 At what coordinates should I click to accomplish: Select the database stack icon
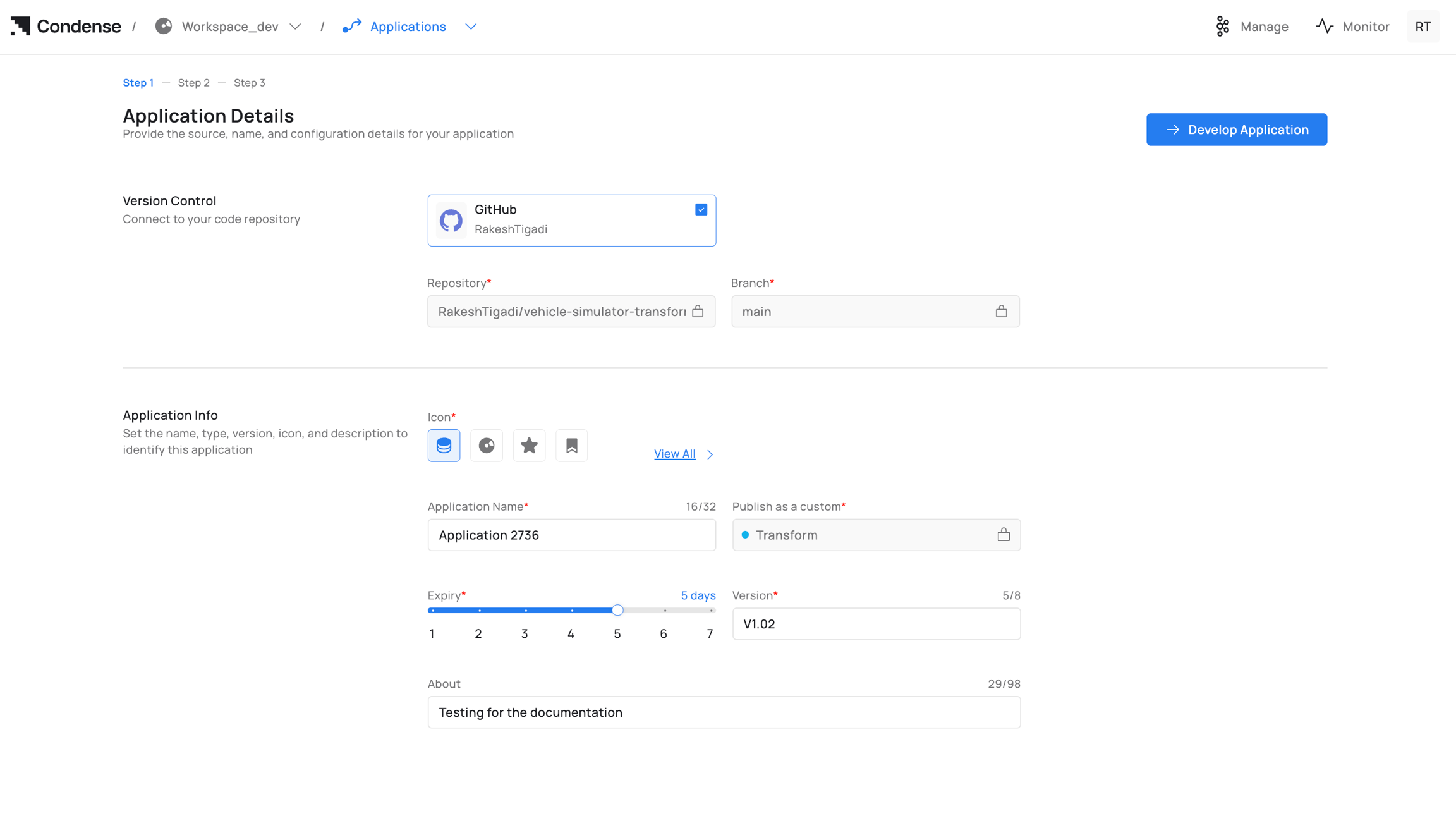(444, 446)
